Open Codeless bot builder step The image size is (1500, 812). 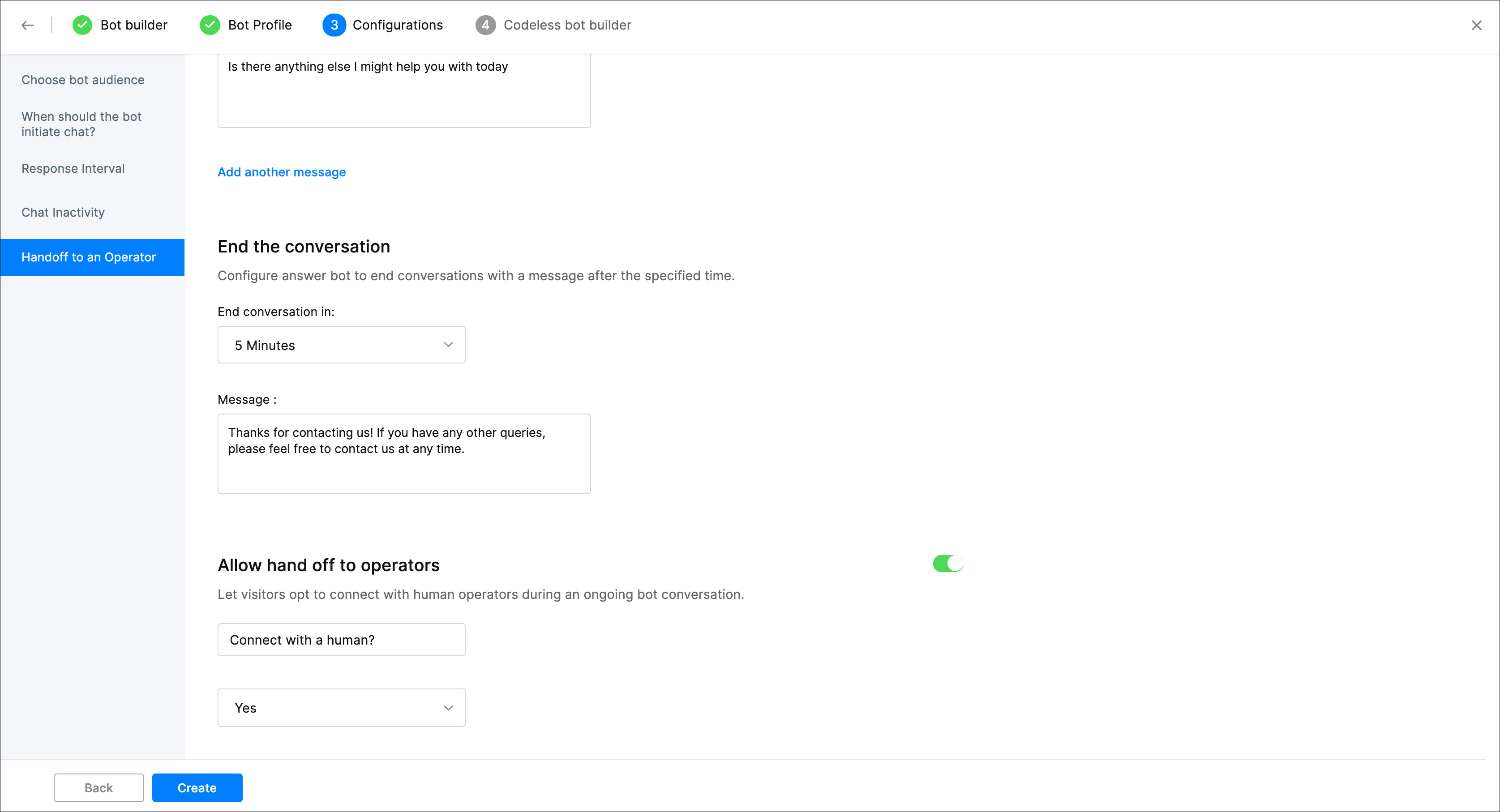(x=567, y=25)
